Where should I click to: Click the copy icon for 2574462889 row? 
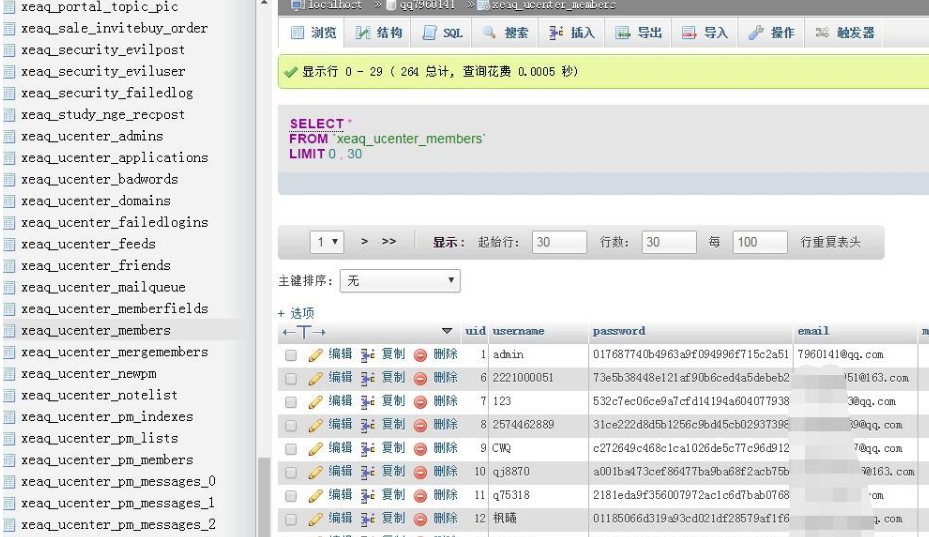click(x=367, y=425)
